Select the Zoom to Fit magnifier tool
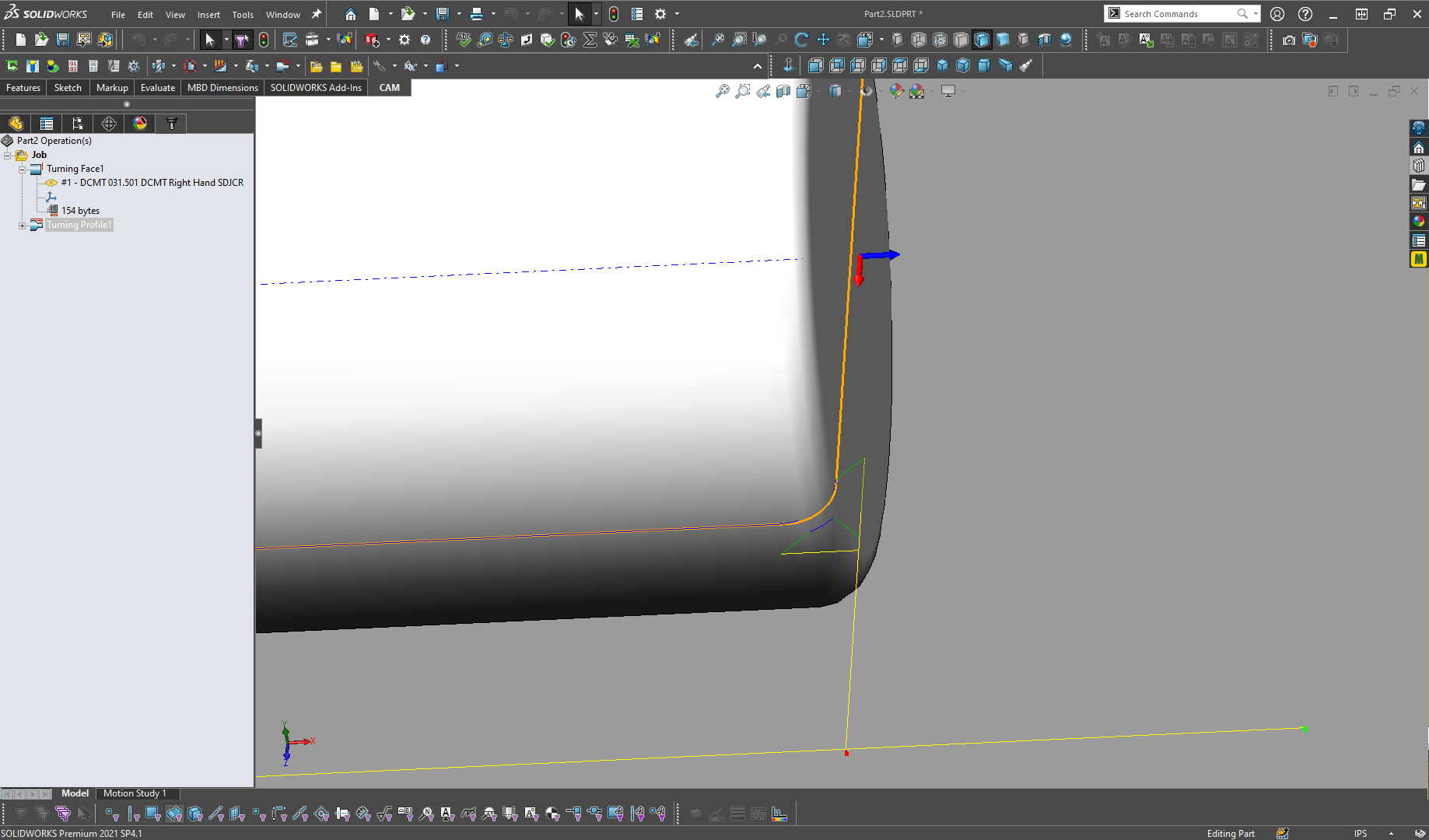 (x=723, y=91)
